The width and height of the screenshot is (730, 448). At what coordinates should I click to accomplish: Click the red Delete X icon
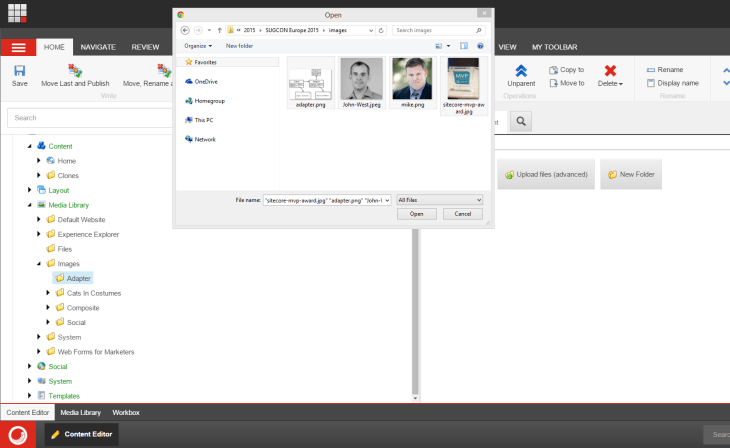pos(610,71)
